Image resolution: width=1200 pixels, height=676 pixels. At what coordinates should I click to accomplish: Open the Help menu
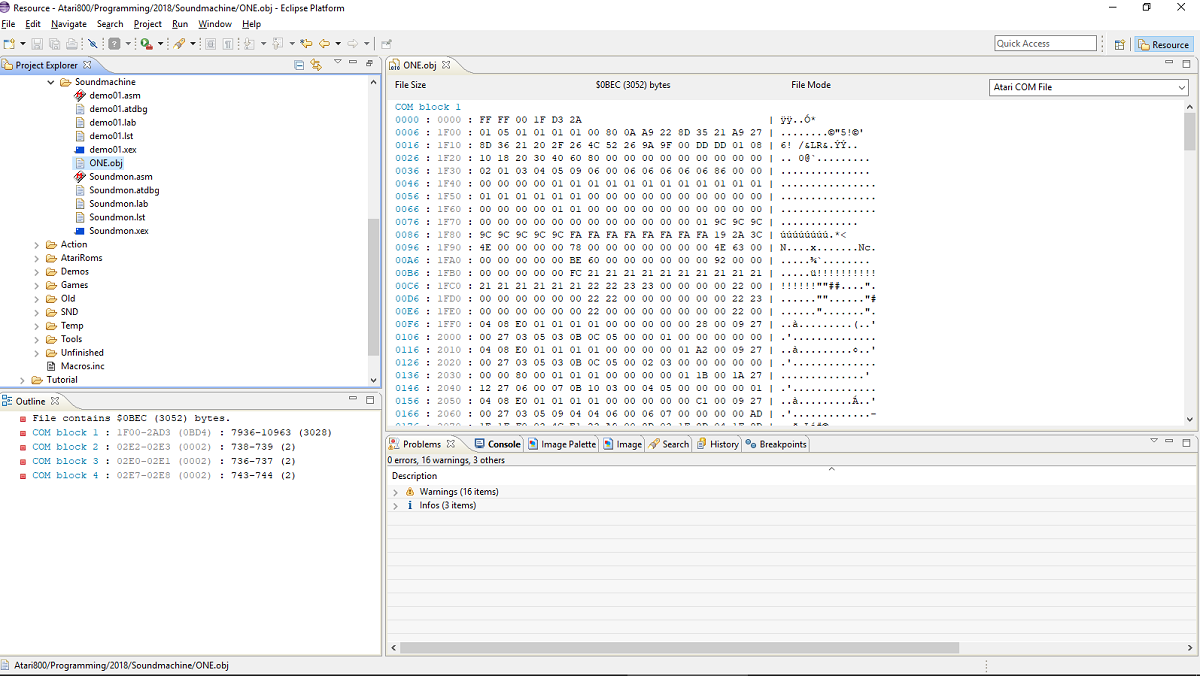(x=252, y=24)
